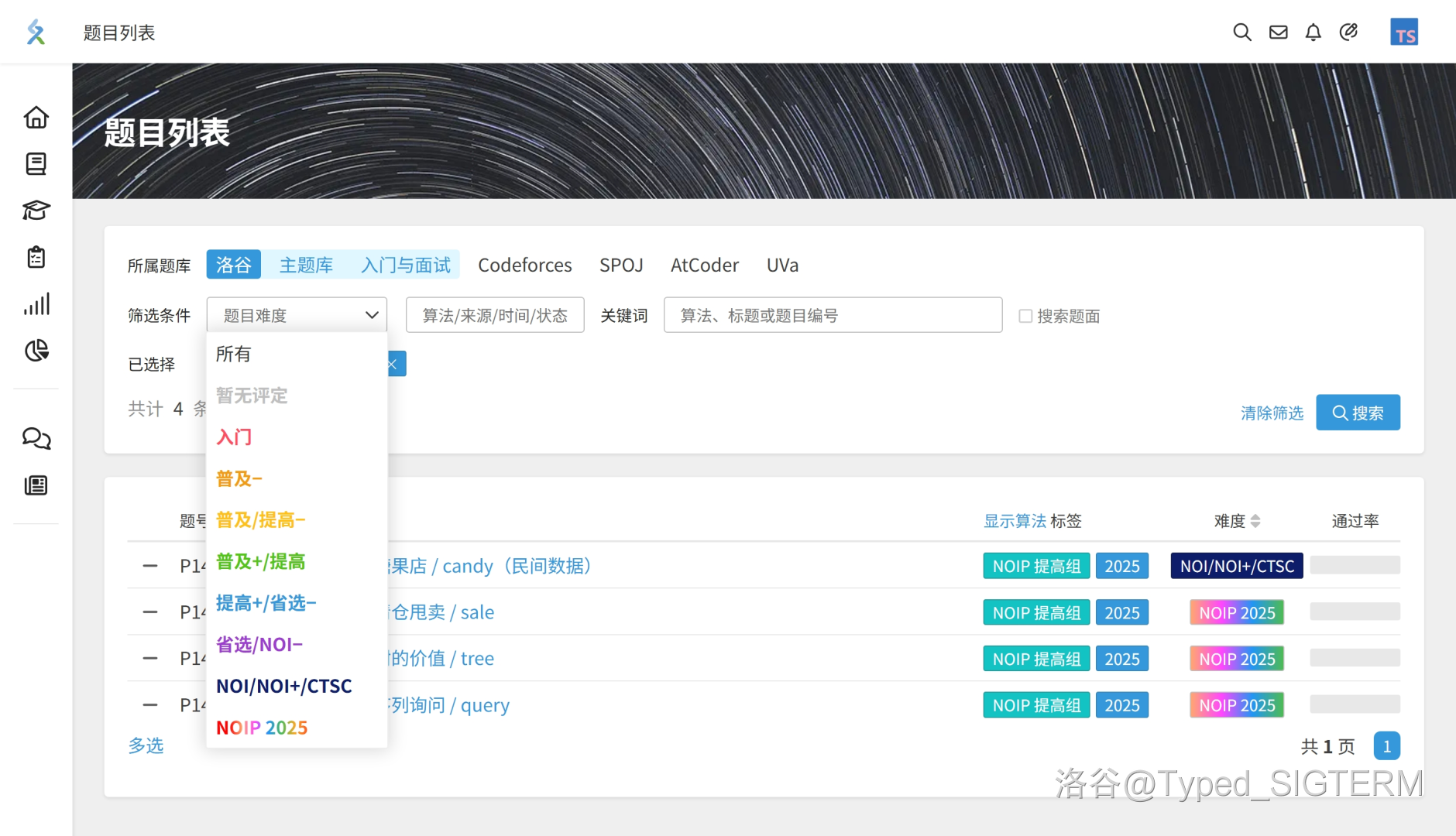The width and height of the screenshot is (1456, 836).
Task: Switch to the Codeforces problem set tab
Action: tap(524, 265)
